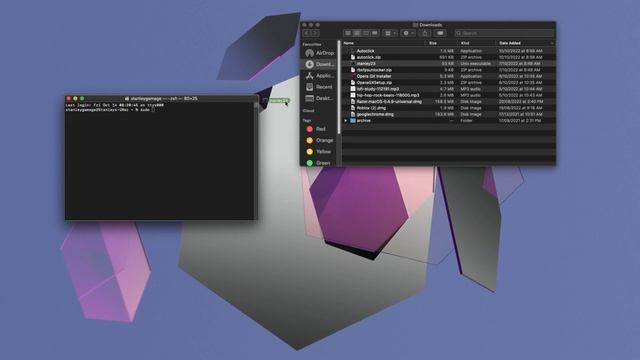640x360 pixels.
Task: Open the Finder group-by dropdown
Action: (x=390, y=33)
